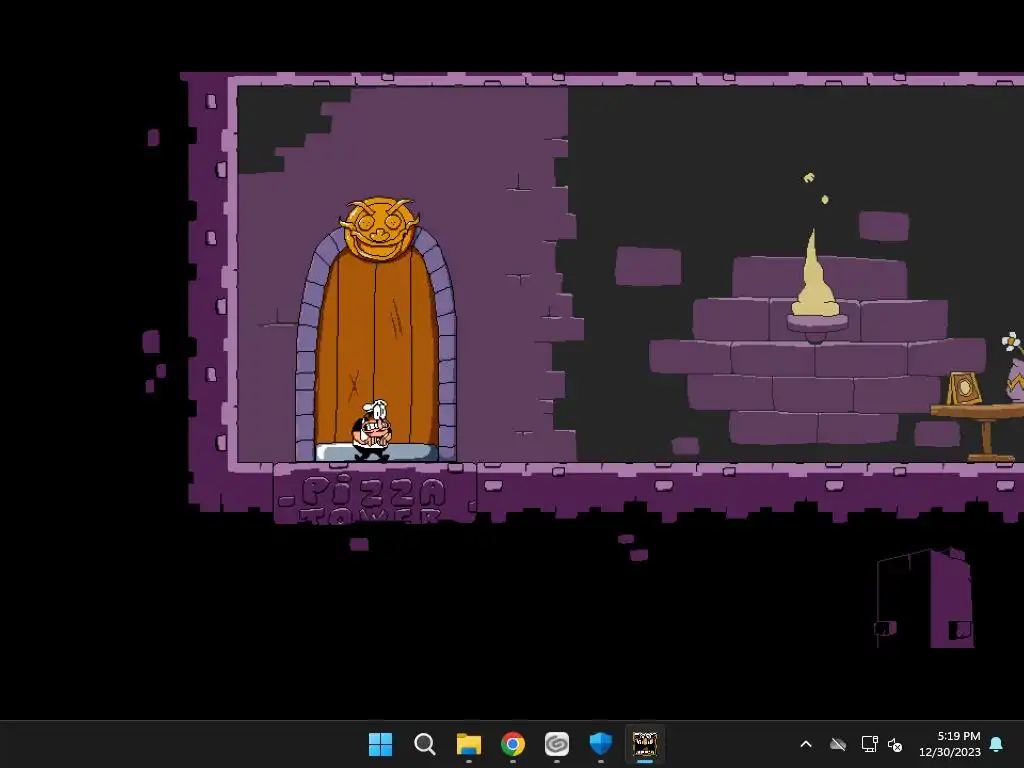This screenshot has height=768, width=1024.
Task: Select the Pizza Tower taskbar icon
Action: click(645, 744)
